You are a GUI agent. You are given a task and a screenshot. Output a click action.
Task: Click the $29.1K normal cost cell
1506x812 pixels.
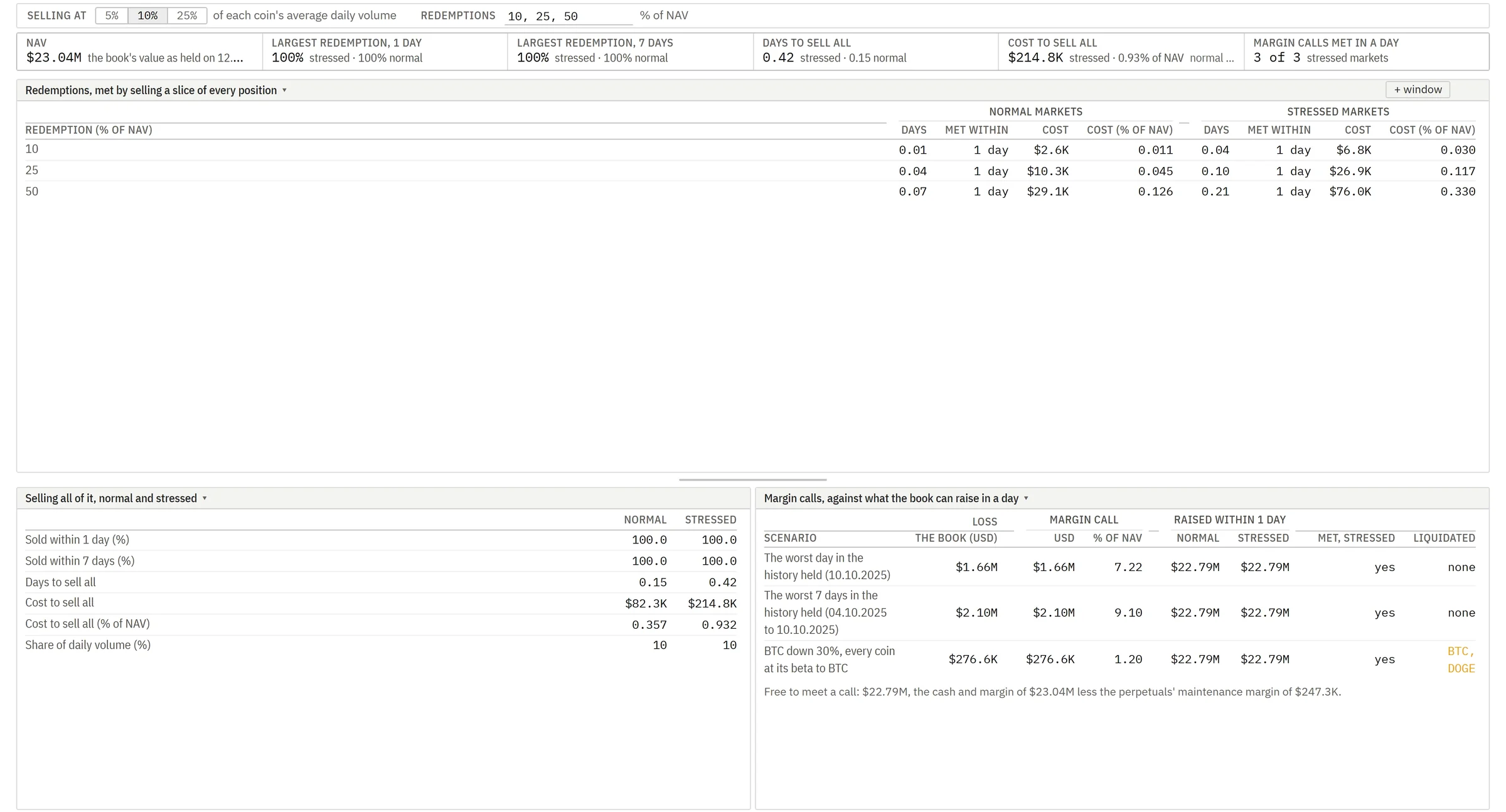click(1047, 191)
